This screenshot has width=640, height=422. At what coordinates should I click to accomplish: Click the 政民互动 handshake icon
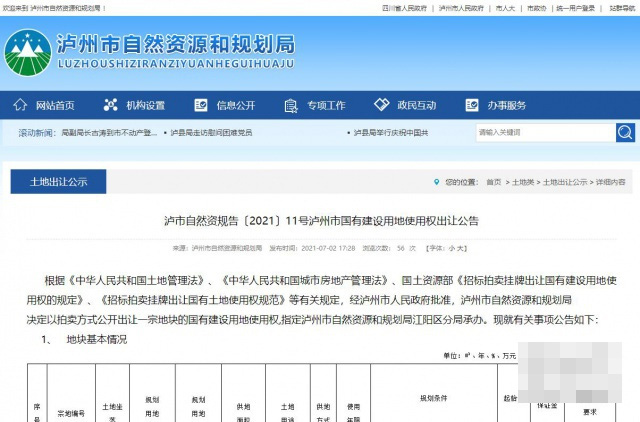click(381, 105)
